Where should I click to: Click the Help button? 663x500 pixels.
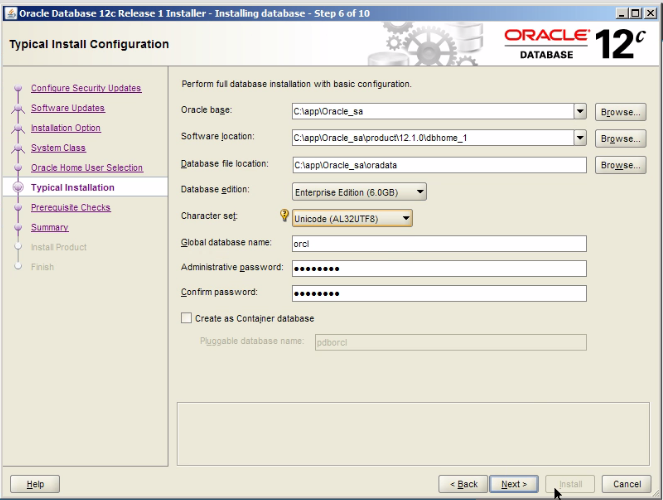coord(35,484)
